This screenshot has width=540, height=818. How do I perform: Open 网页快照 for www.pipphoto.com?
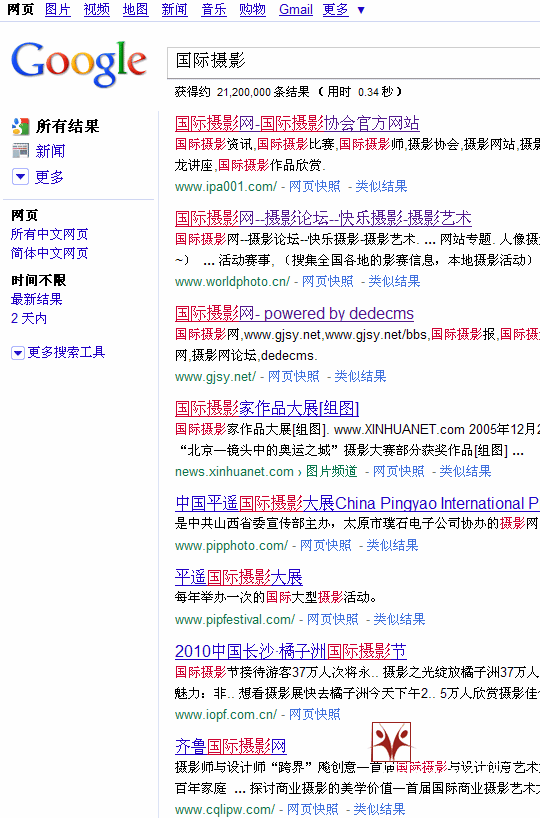[326, 545]
